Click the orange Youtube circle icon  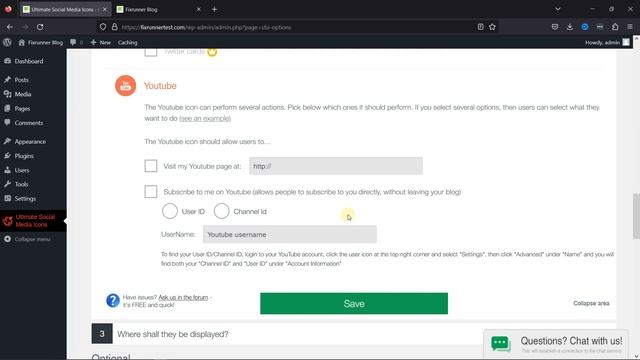tap(125, 86)
